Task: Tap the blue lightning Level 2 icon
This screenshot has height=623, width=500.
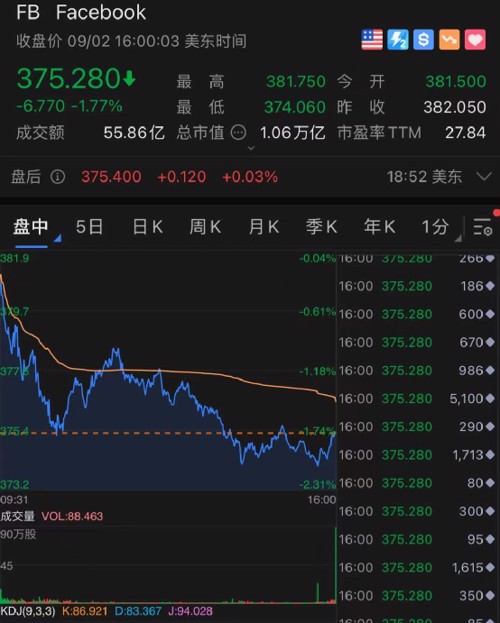Action: 398,40
